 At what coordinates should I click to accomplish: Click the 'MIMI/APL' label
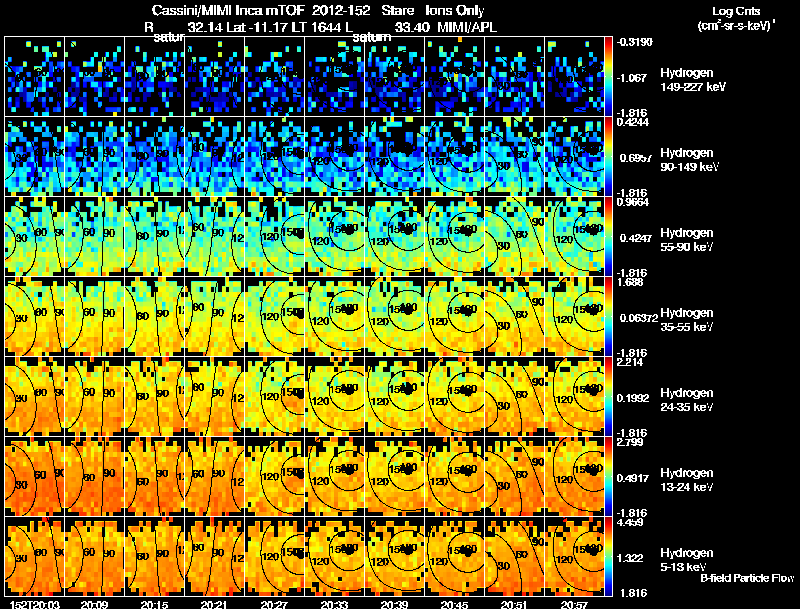(467, 27)
